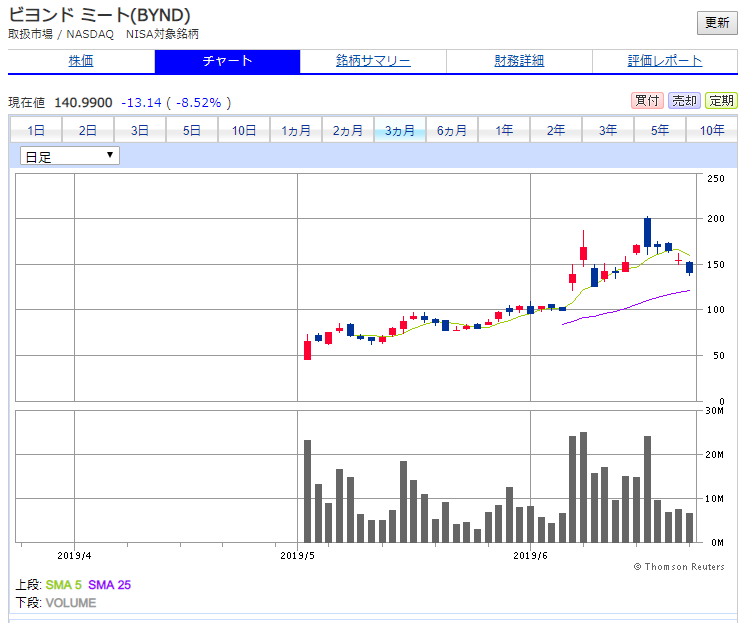This screenshot has height=623, width=748.
Task: Select the 5年 chart period
Action: click(660, 130)
